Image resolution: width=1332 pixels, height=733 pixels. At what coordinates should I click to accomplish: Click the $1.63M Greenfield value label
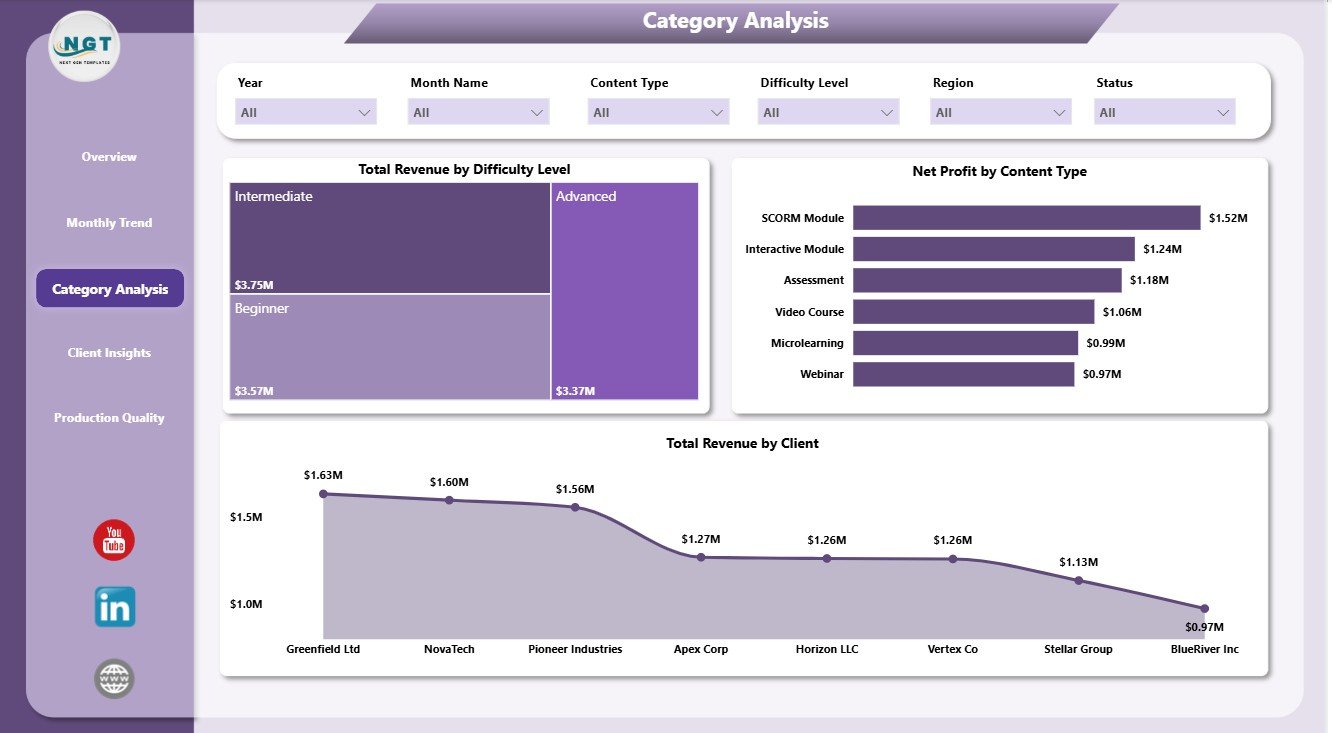pos(324,474)
